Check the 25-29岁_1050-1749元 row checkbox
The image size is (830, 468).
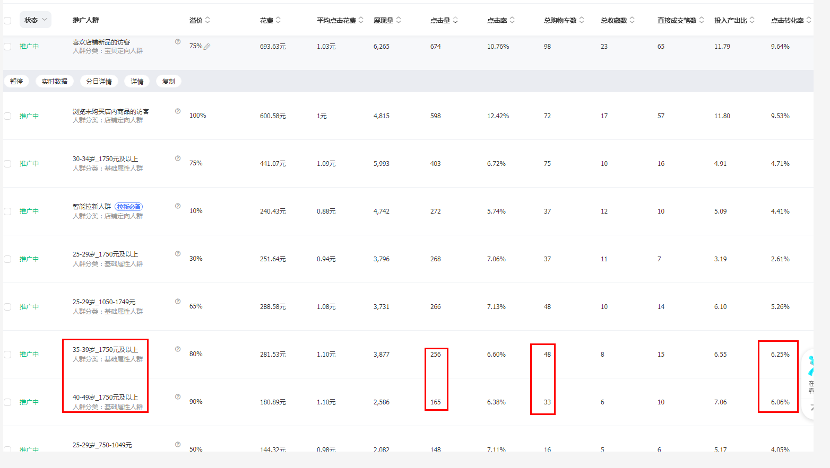pyautogui.click(x=8, y=306)
